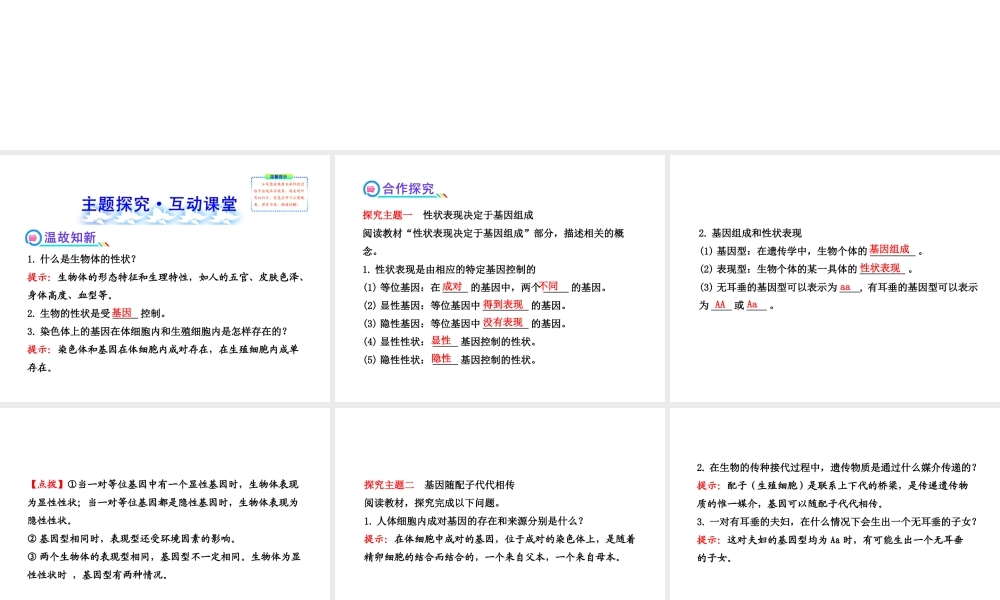The image size is (1000, 600).
Task: Click note ③ about 两个生物体的表现型相同
Action: 164,566
